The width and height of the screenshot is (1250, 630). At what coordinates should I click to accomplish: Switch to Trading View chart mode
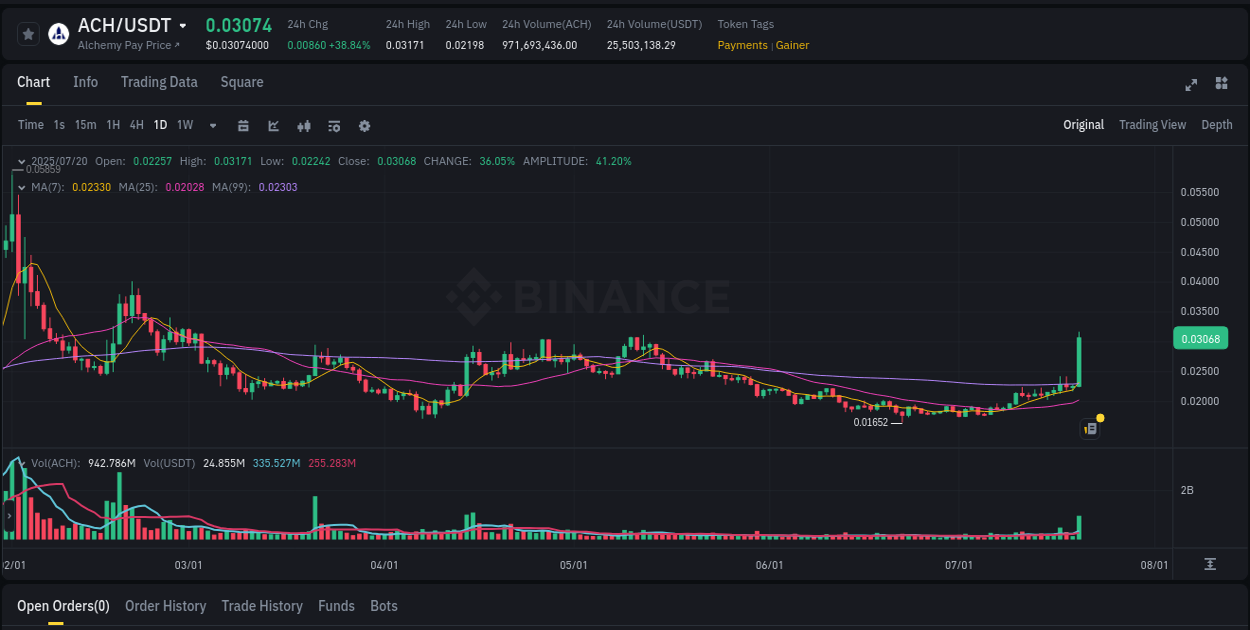pyautogui.click(x=1152, y=125)
